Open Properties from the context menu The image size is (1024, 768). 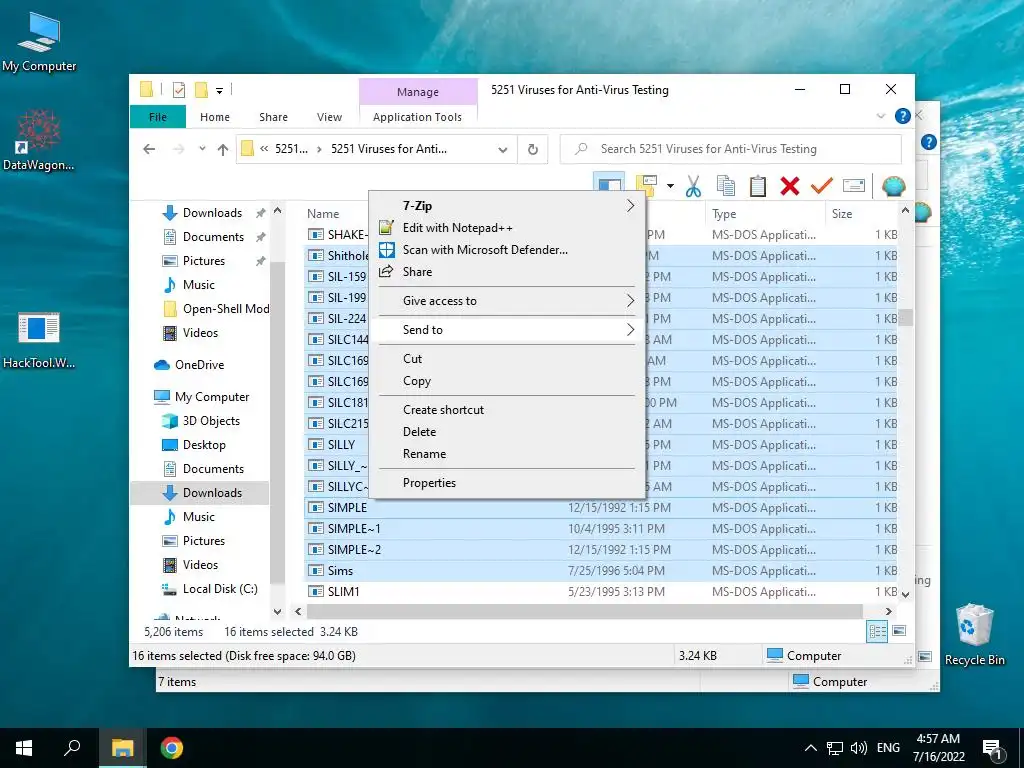tap(507, 483)
